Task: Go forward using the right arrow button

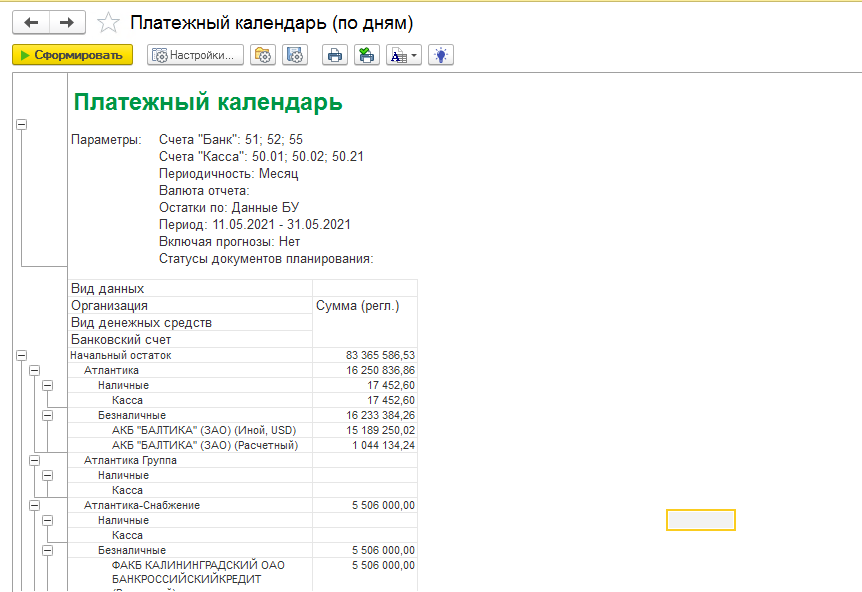Action: point(66,22)
